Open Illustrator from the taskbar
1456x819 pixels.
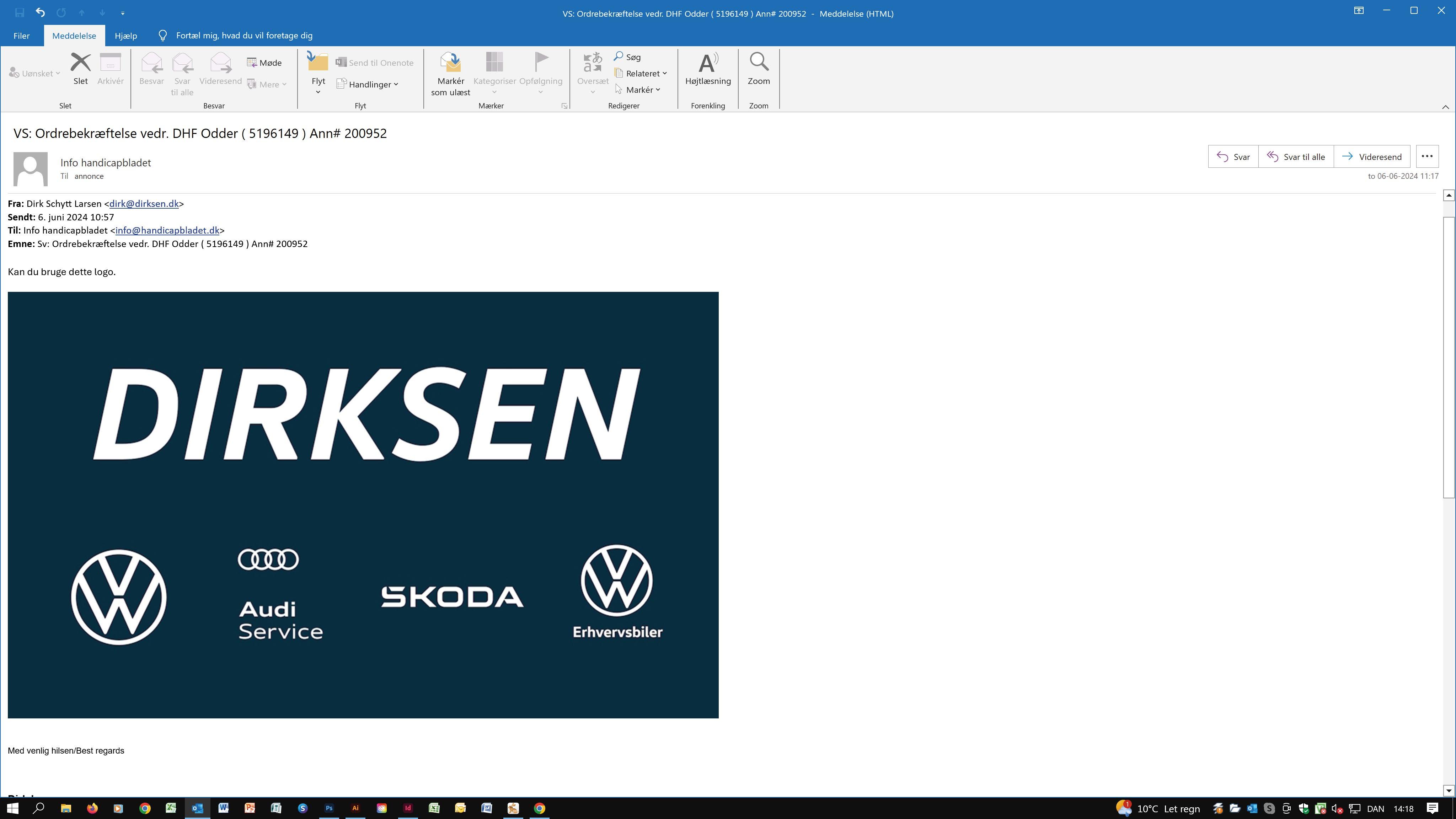tap(355, 808)
